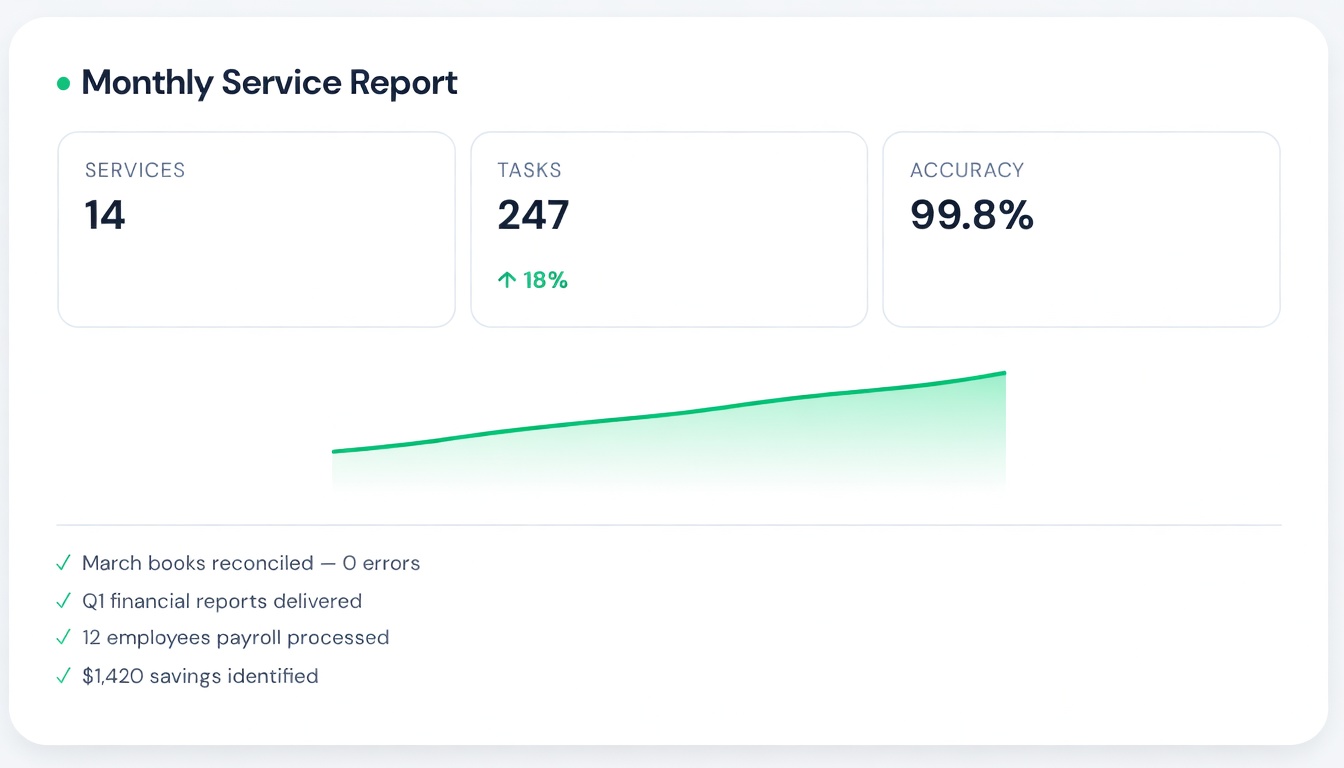This screenshot has height=768, width=1344.
Task: Click the right end peak of the trend line
Action: tap(1003, 374)
